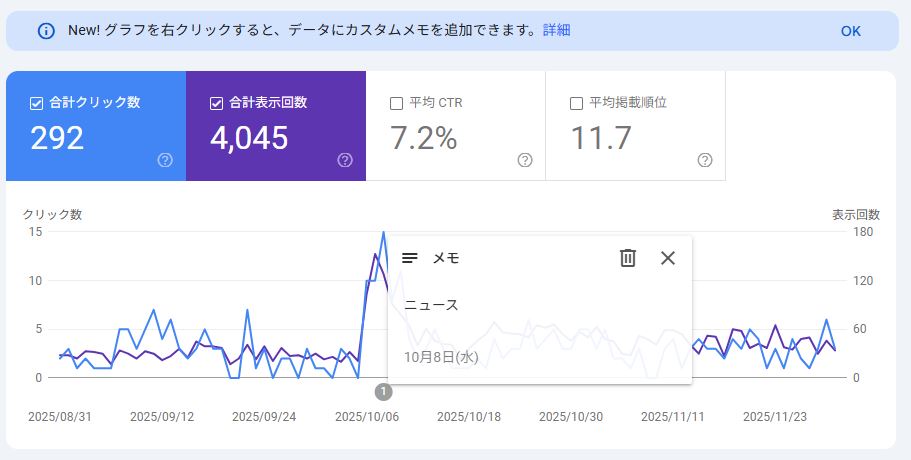This screenshot has height=460, width=911.
Task: Click the help icon on the 合計表示回数 card
Action: (x=345, y=160)
